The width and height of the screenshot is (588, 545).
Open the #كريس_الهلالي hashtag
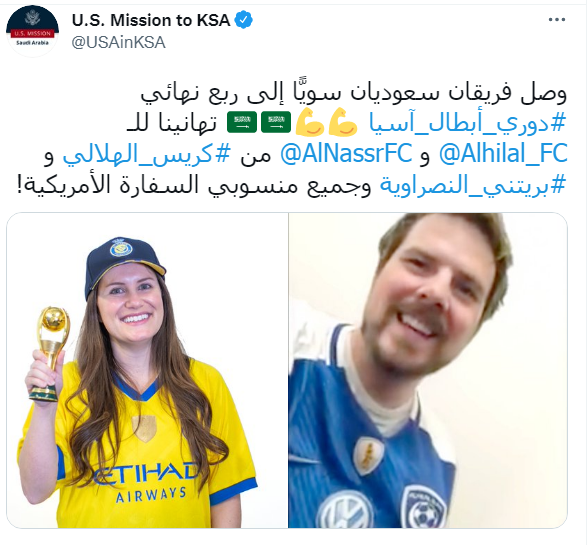(146, 155)
